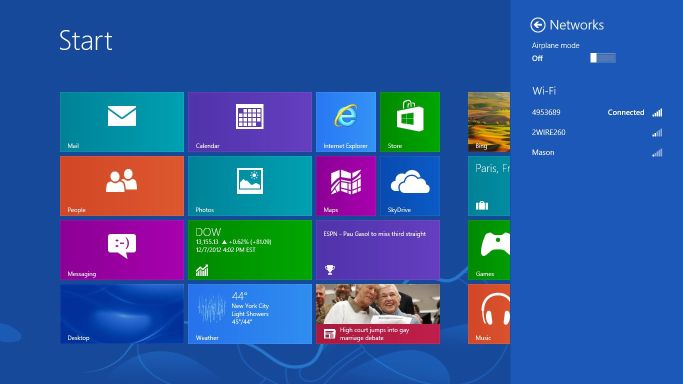683x384 pixels.
Task: Open the Paris travel tile
Action: [x=489, y=186]
